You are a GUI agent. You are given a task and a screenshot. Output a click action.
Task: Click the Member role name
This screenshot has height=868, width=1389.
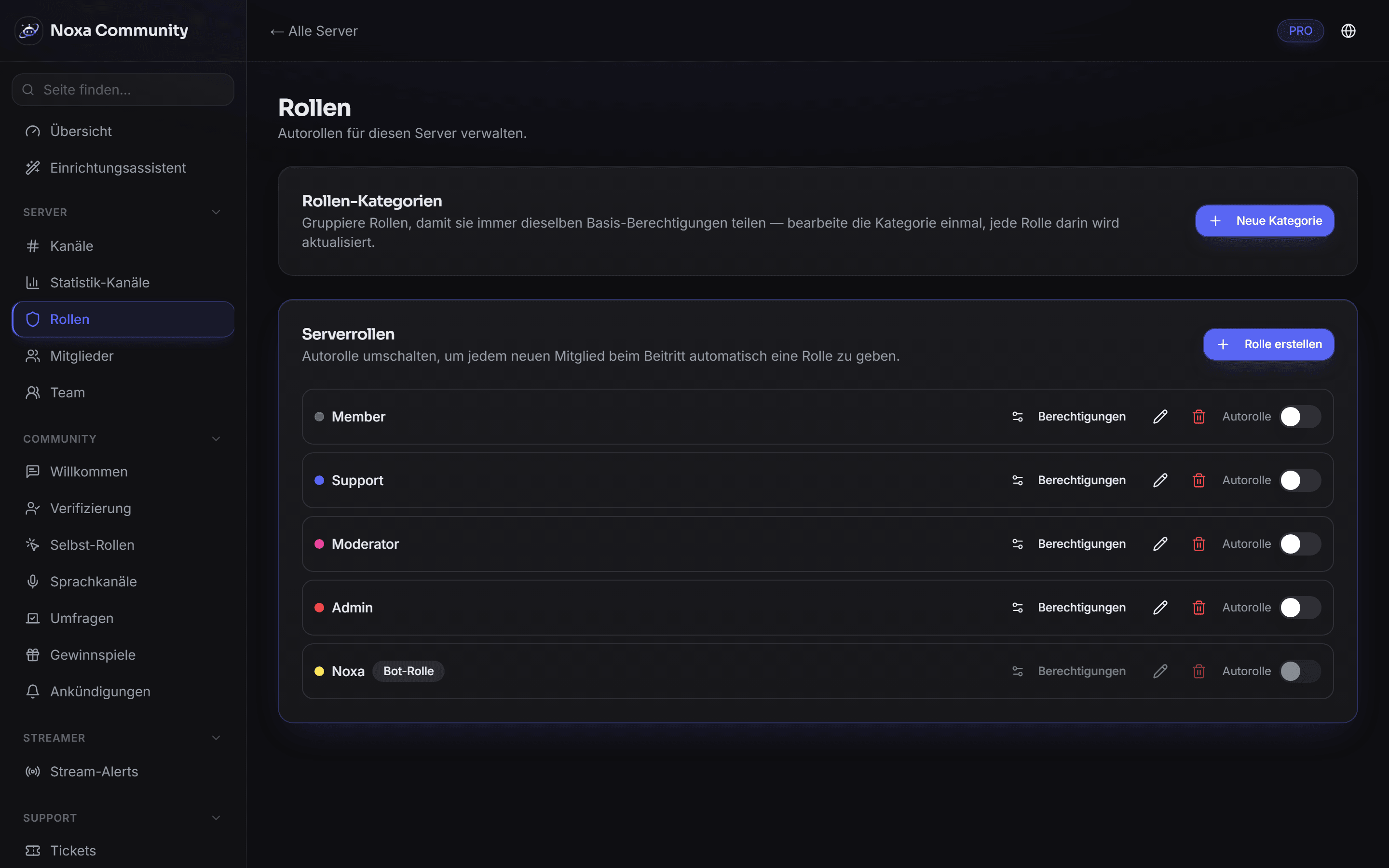(x=358, y=417)
